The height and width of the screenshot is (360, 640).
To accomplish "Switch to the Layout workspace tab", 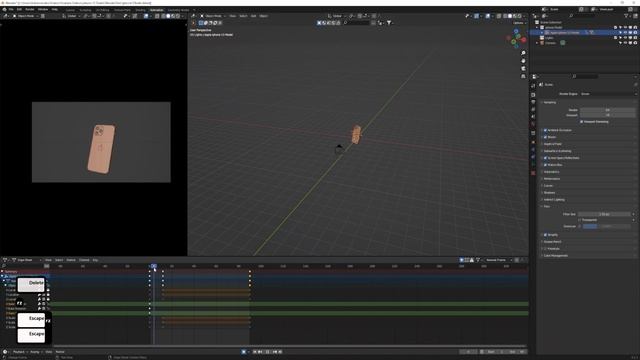I will [x=70, y=10].
